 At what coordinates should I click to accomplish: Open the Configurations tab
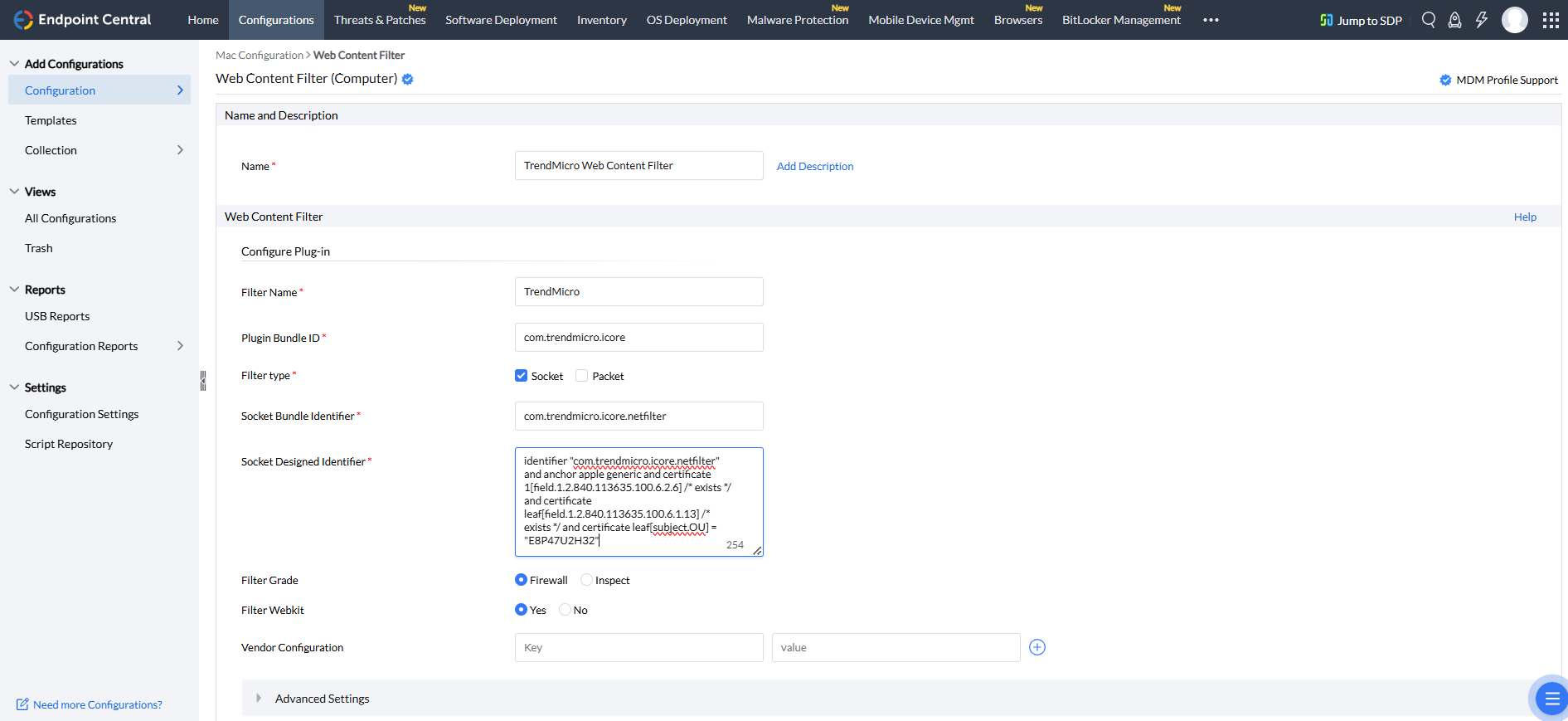point(276,20)
